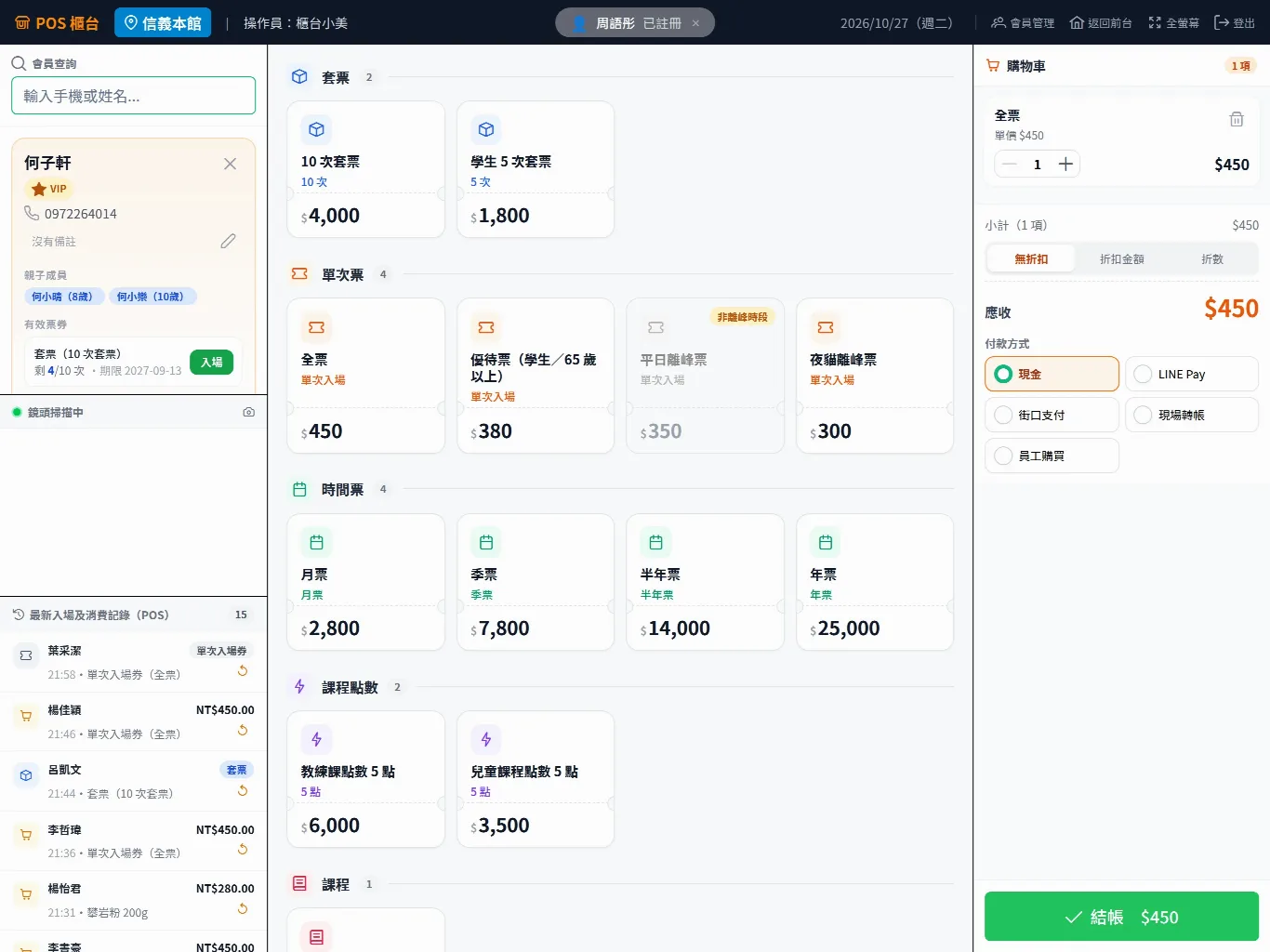Choose 街口支付 payment option

click(1052, 415)
